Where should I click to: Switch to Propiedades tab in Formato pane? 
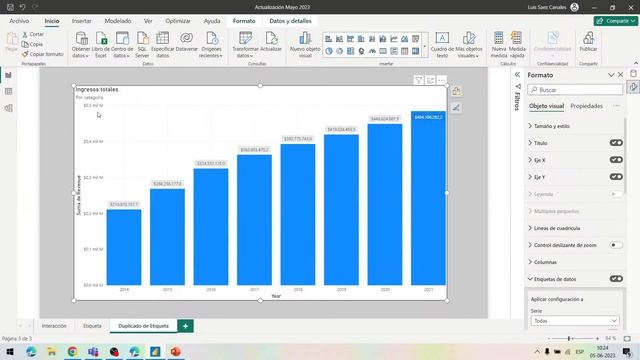[586, 106]
